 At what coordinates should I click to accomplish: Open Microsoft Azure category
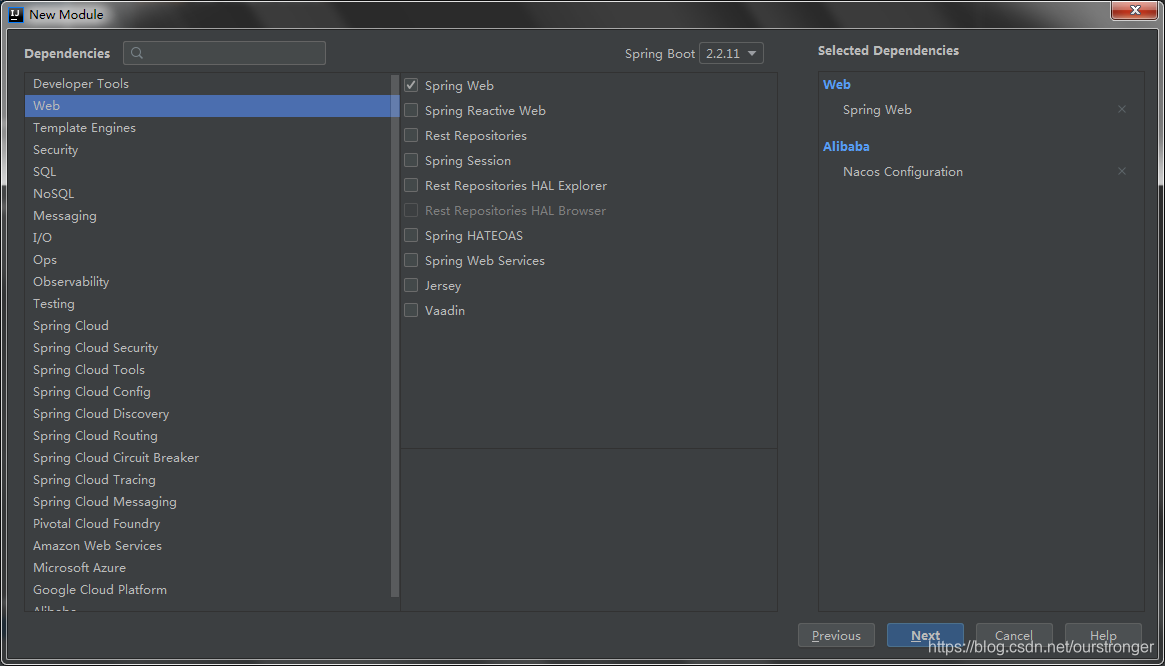[209, 568]
